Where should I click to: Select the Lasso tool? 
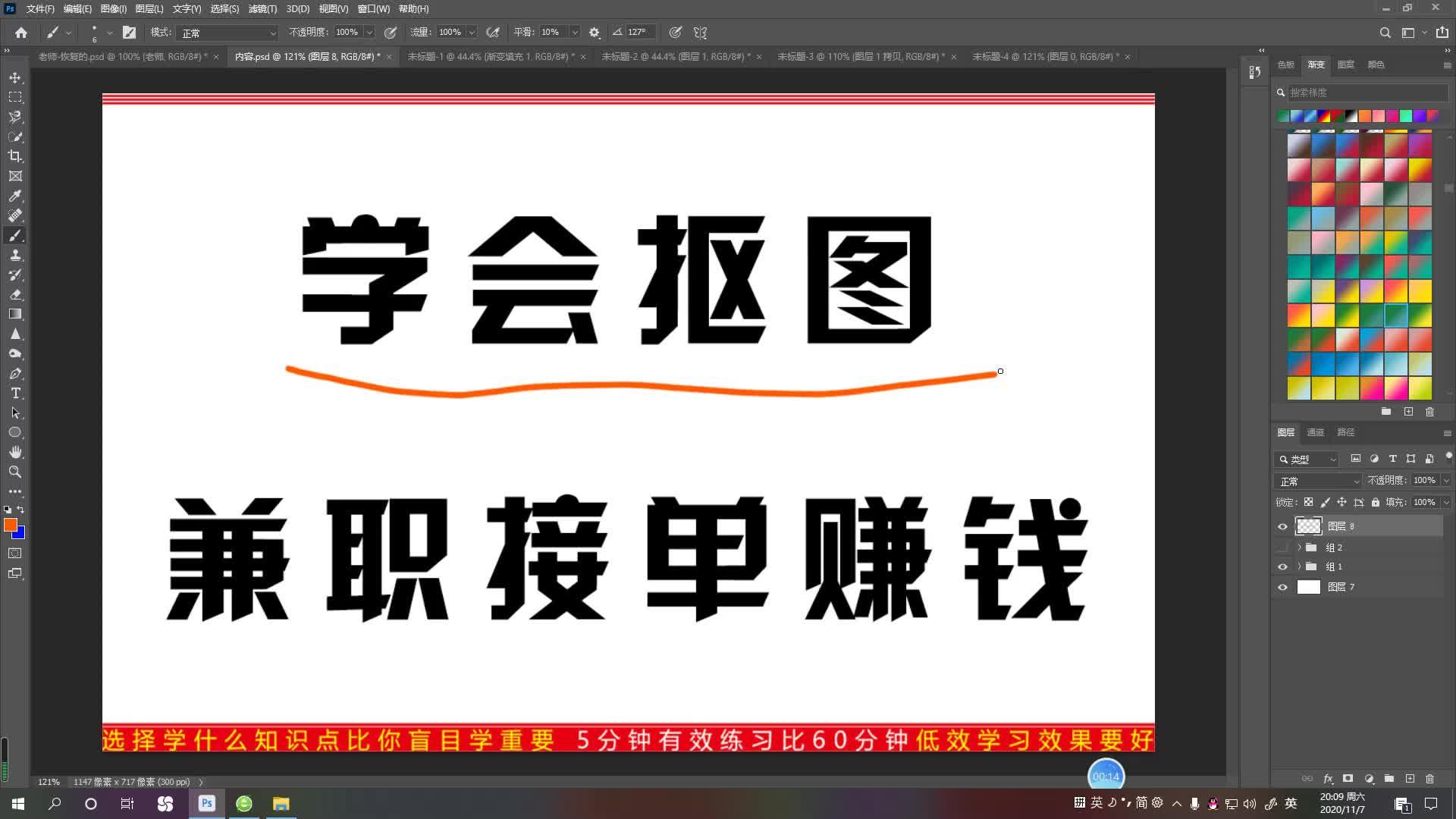[x=15, y=118]
